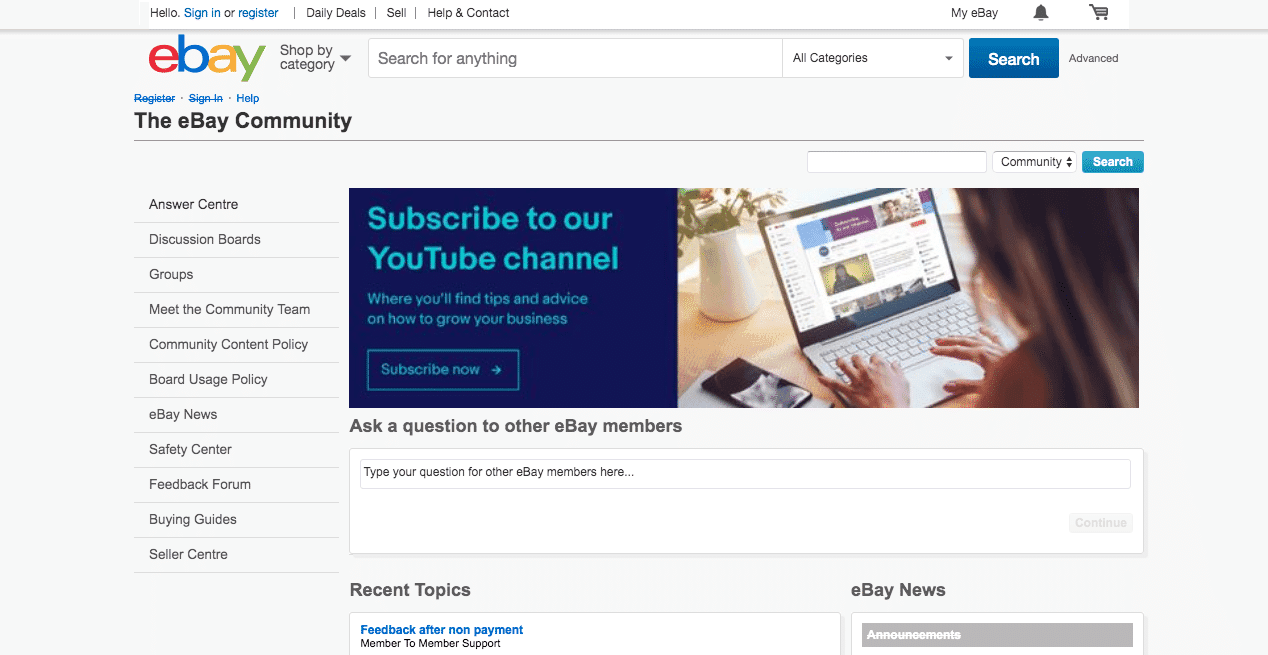Click Sign in link in top bar
The height and width of the screenshot is (655, 1268).
coord(202,13)
